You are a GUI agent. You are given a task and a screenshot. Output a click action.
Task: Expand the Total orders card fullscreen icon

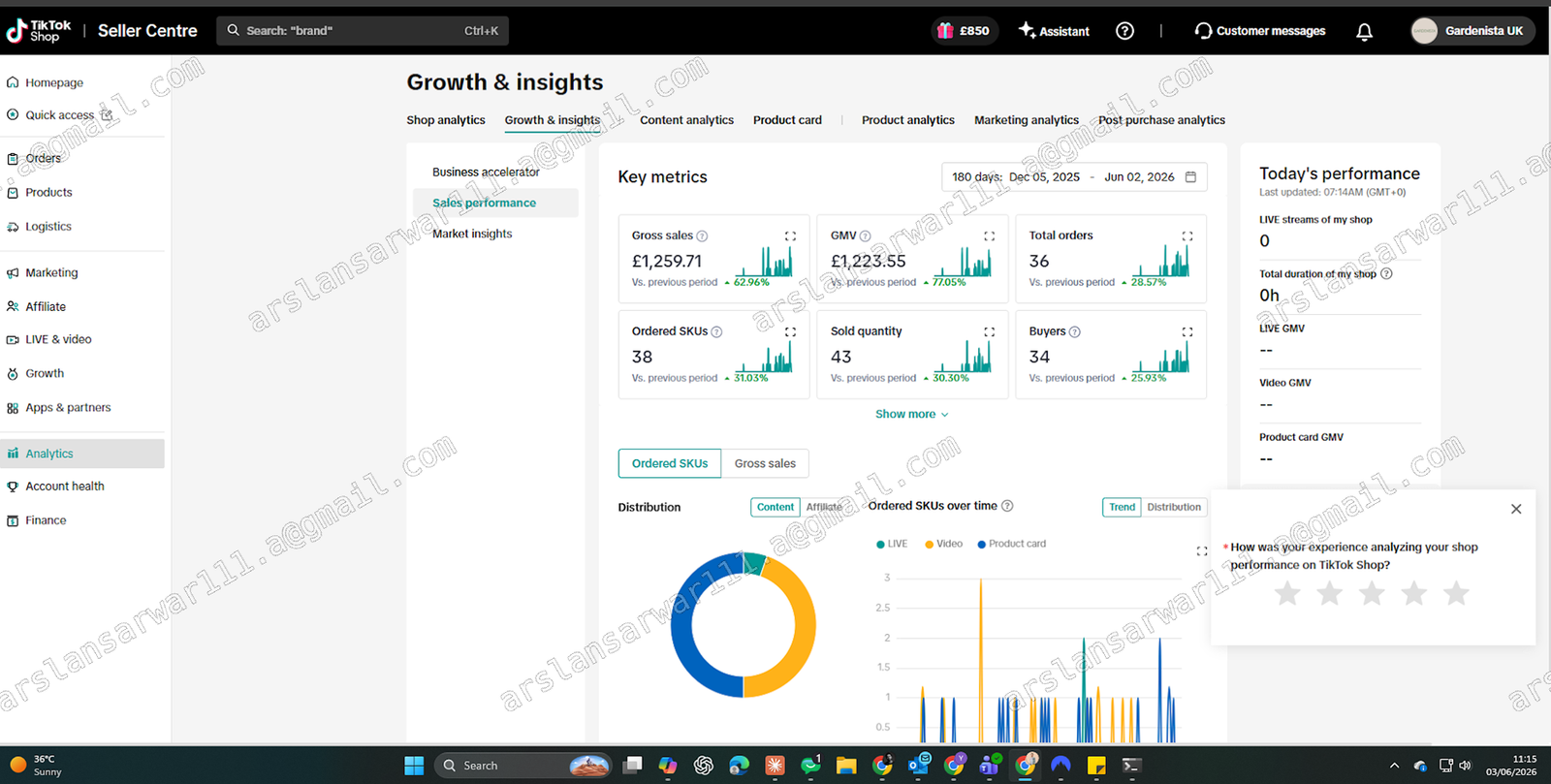[x=1187, y=235]
